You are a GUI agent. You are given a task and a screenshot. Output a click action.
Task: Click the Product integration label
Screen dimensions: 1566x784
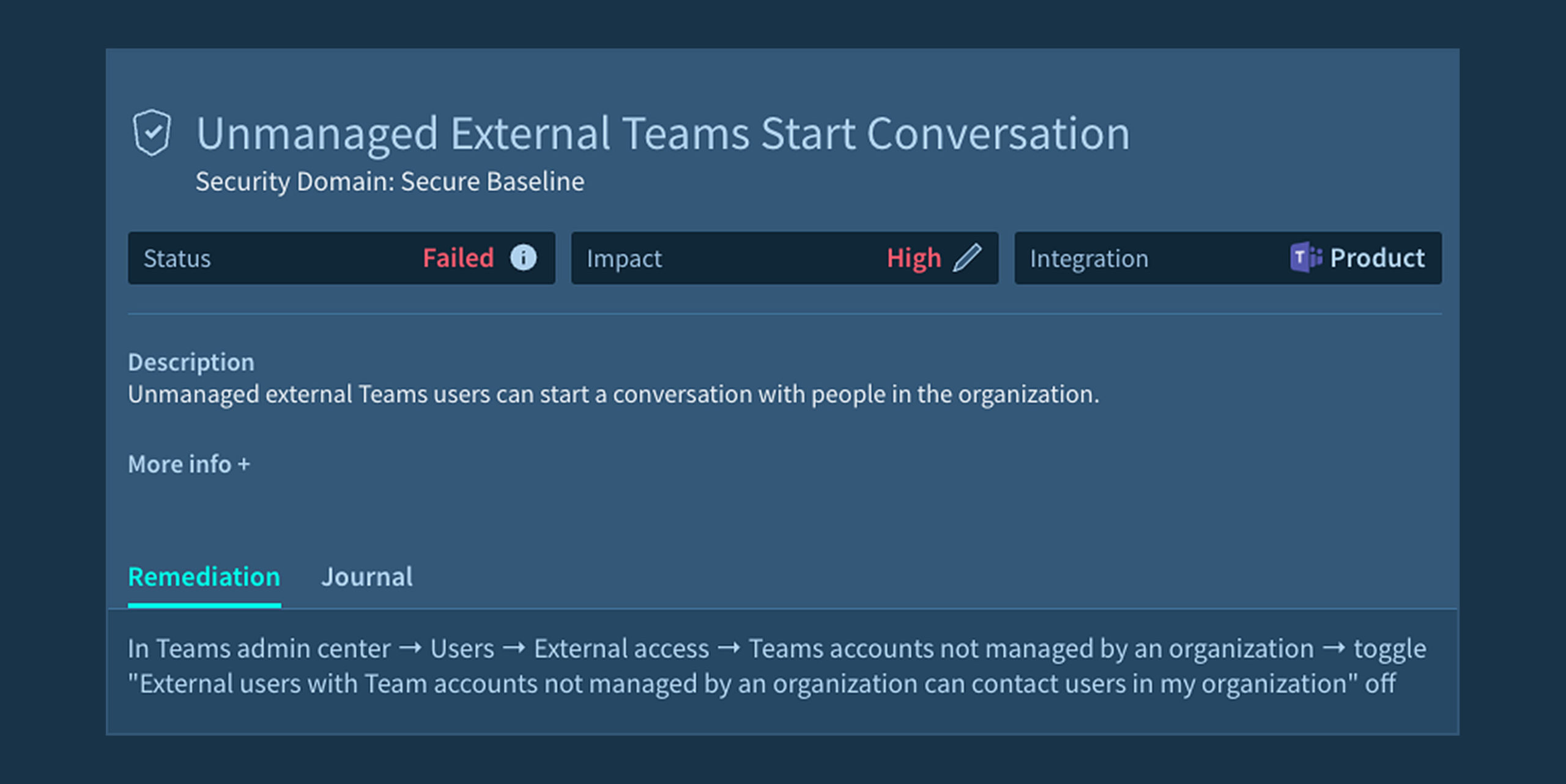pyautogui.click(x=1378, y=258)
